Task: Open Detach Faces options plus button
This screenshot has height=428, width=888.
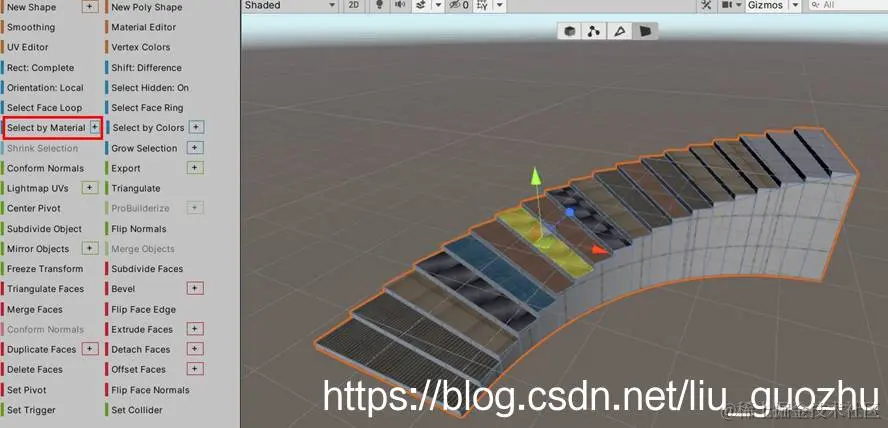Action: tap(195, 349)
